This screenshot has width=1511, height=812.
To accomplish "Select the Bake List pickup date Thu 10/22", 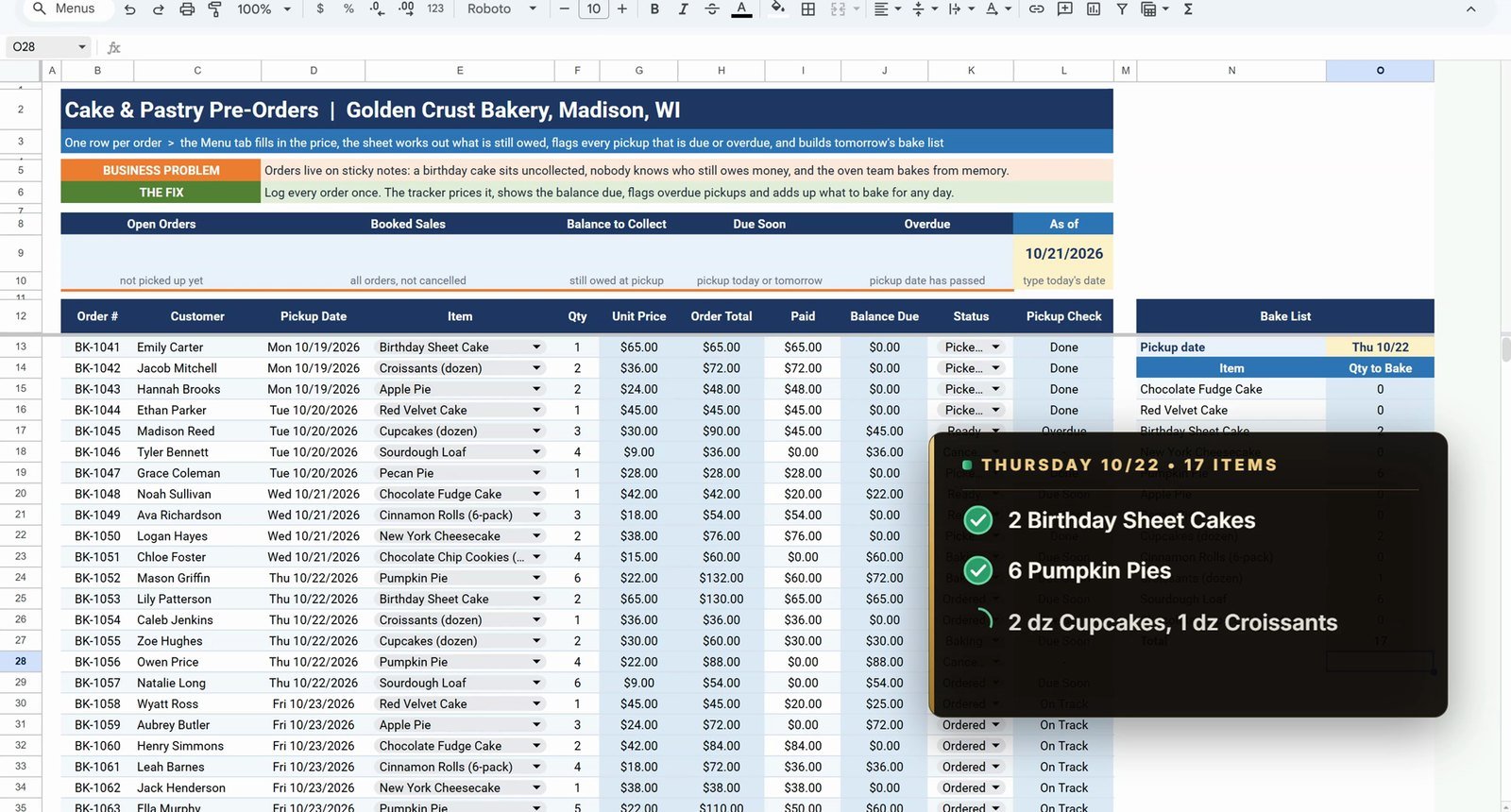I will click(x=1380, y=347).
